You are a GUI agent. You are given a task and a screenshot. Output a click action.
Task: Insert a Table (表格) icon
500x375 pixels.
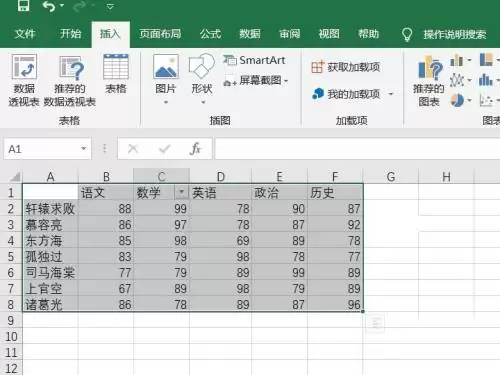[x=116, y=67]
